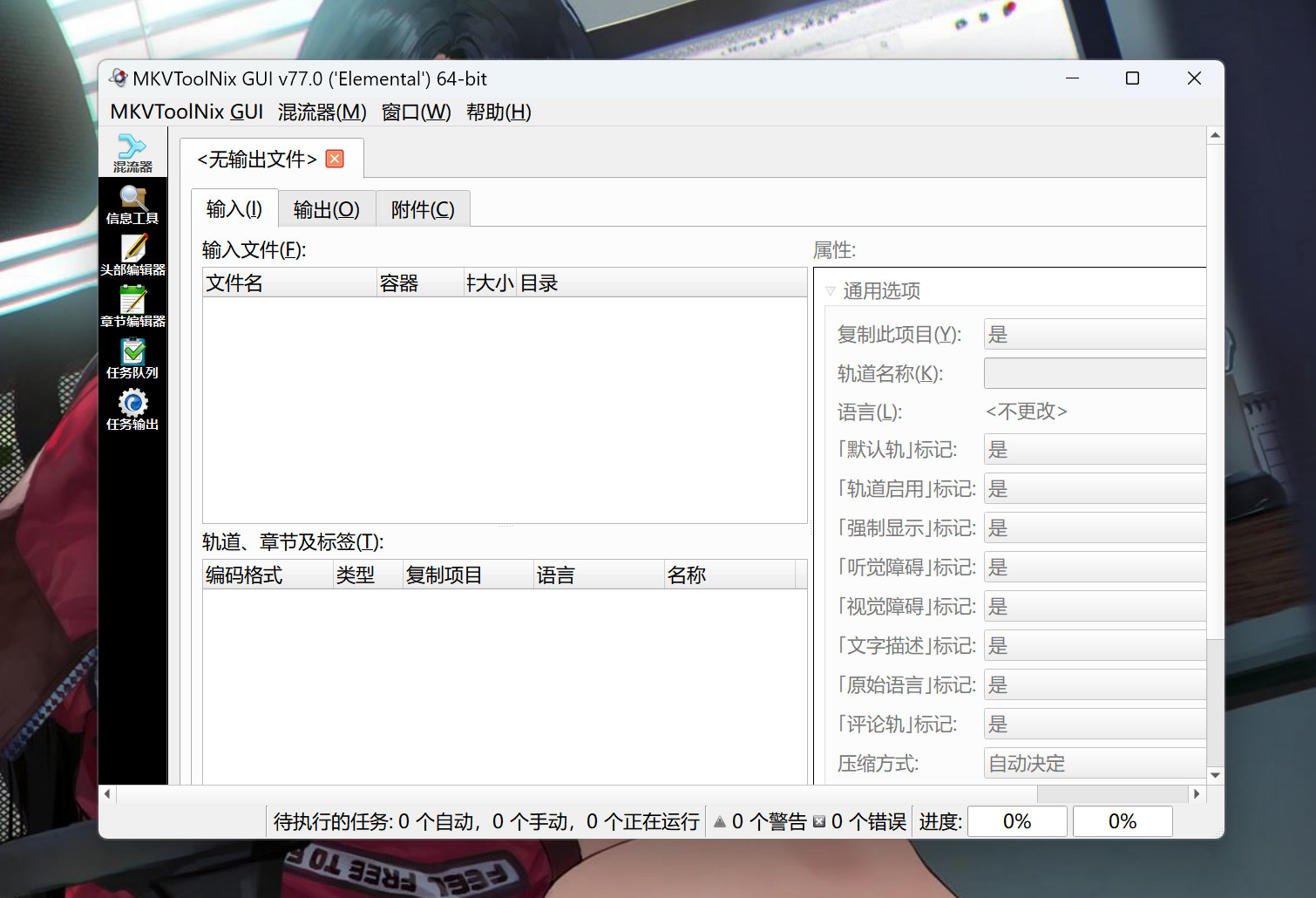Image resolution: width=1316 pixels, height=898 pixels.
Task: Click the right arrow of horizontal scrollbar
Action: pyautogui.click(x=1197, y=793)
